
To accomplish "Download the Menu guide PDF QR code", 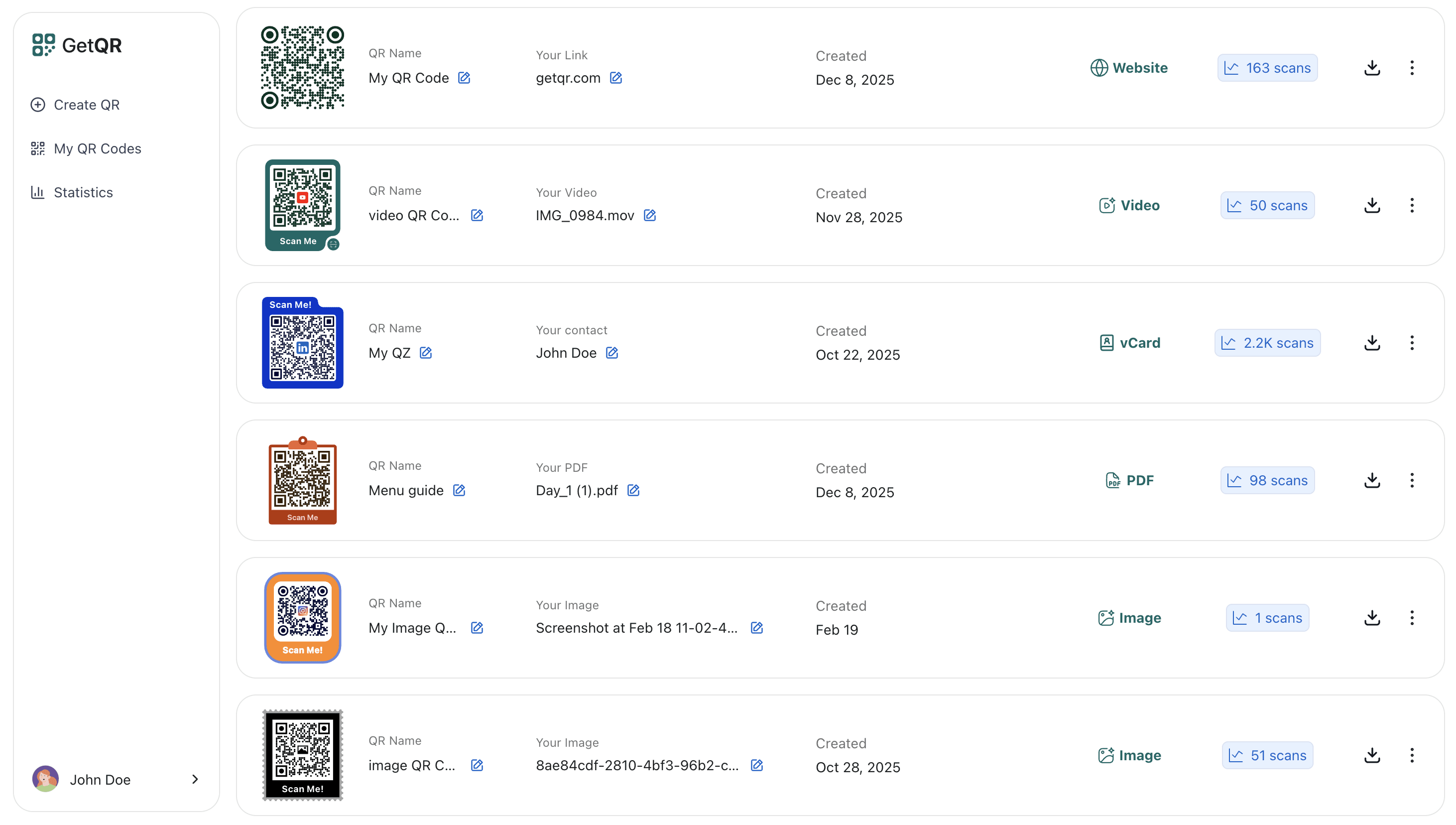I will (x=1372, y=480).
